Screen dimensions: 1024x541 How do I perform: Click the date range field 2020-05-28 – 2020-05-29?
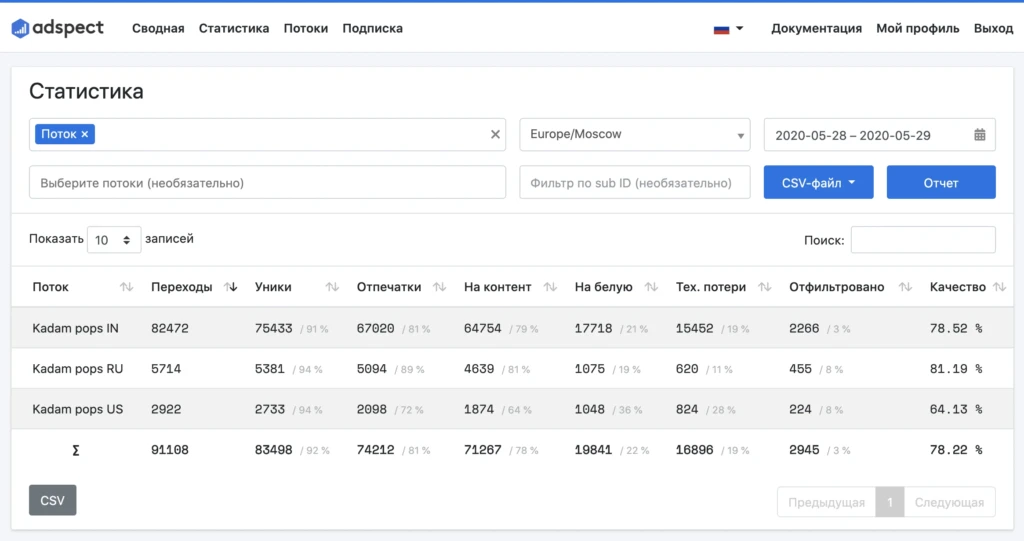pyautogui.click(x=880, y=135)
